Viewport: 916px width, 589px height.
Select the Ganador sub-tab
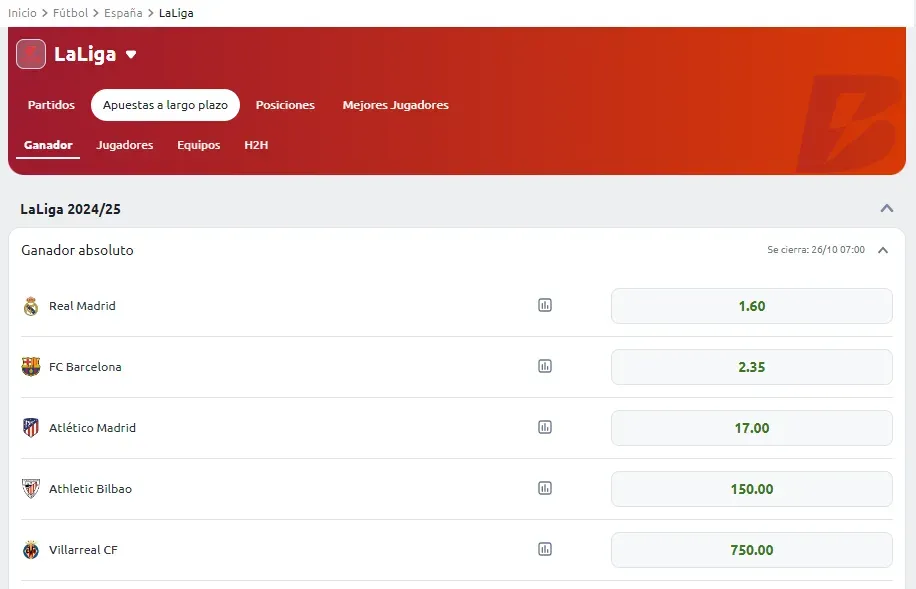click(48, 145)
